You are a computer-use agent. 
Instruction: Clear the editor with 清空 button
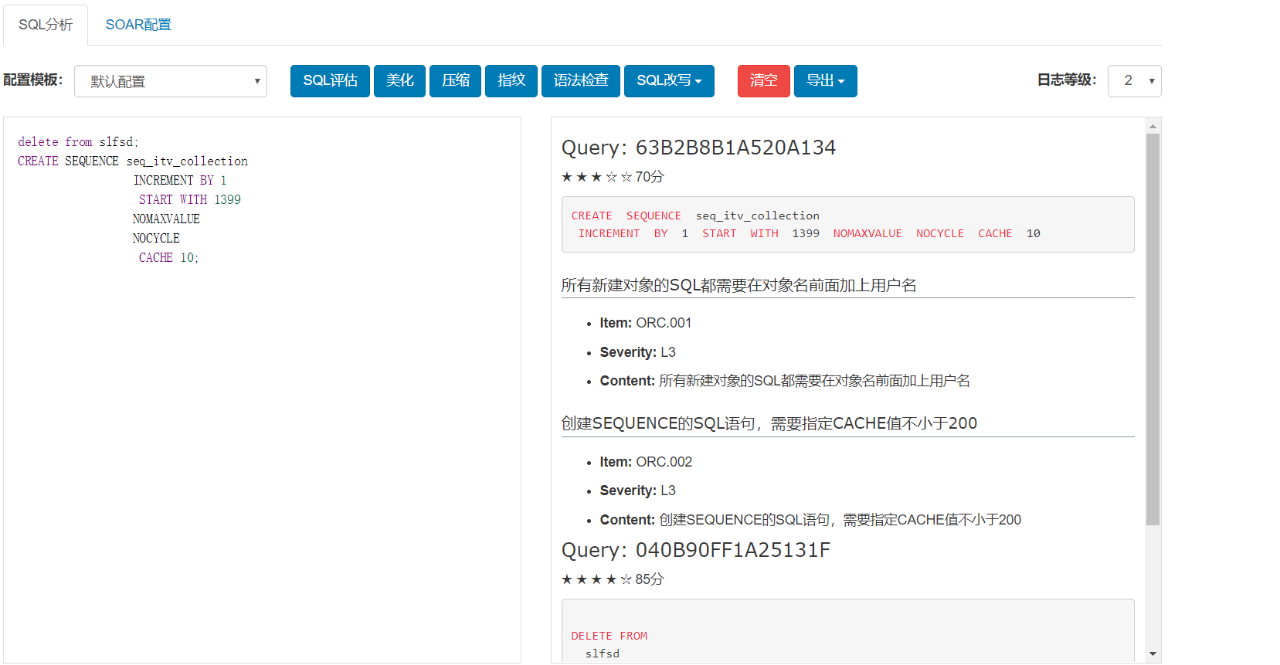(764, 81)
